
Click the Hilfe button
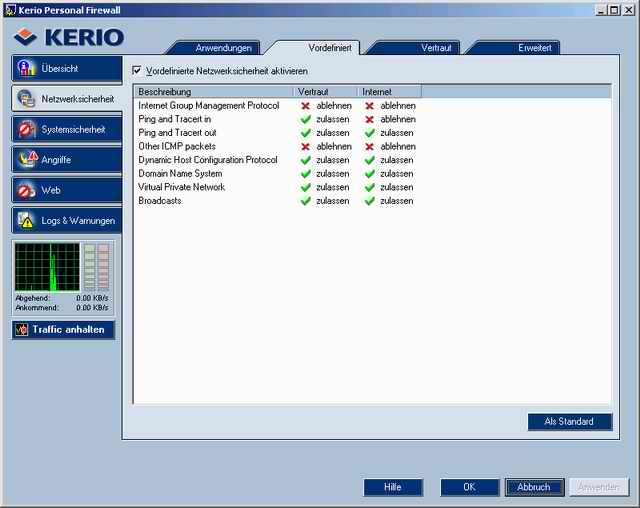click(x=393, y=487)
